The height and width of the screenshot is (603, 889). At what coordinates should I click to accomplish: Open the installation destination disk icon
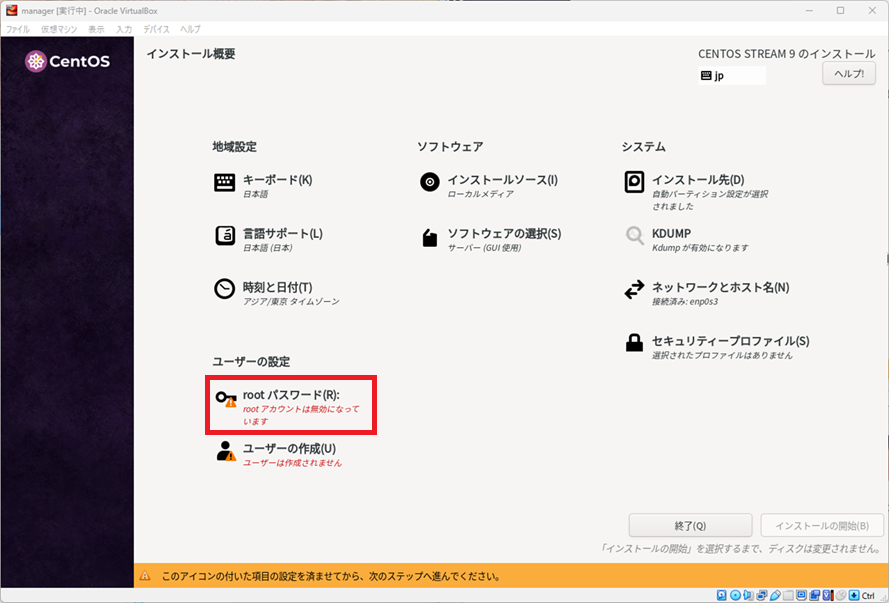(634, 182)
